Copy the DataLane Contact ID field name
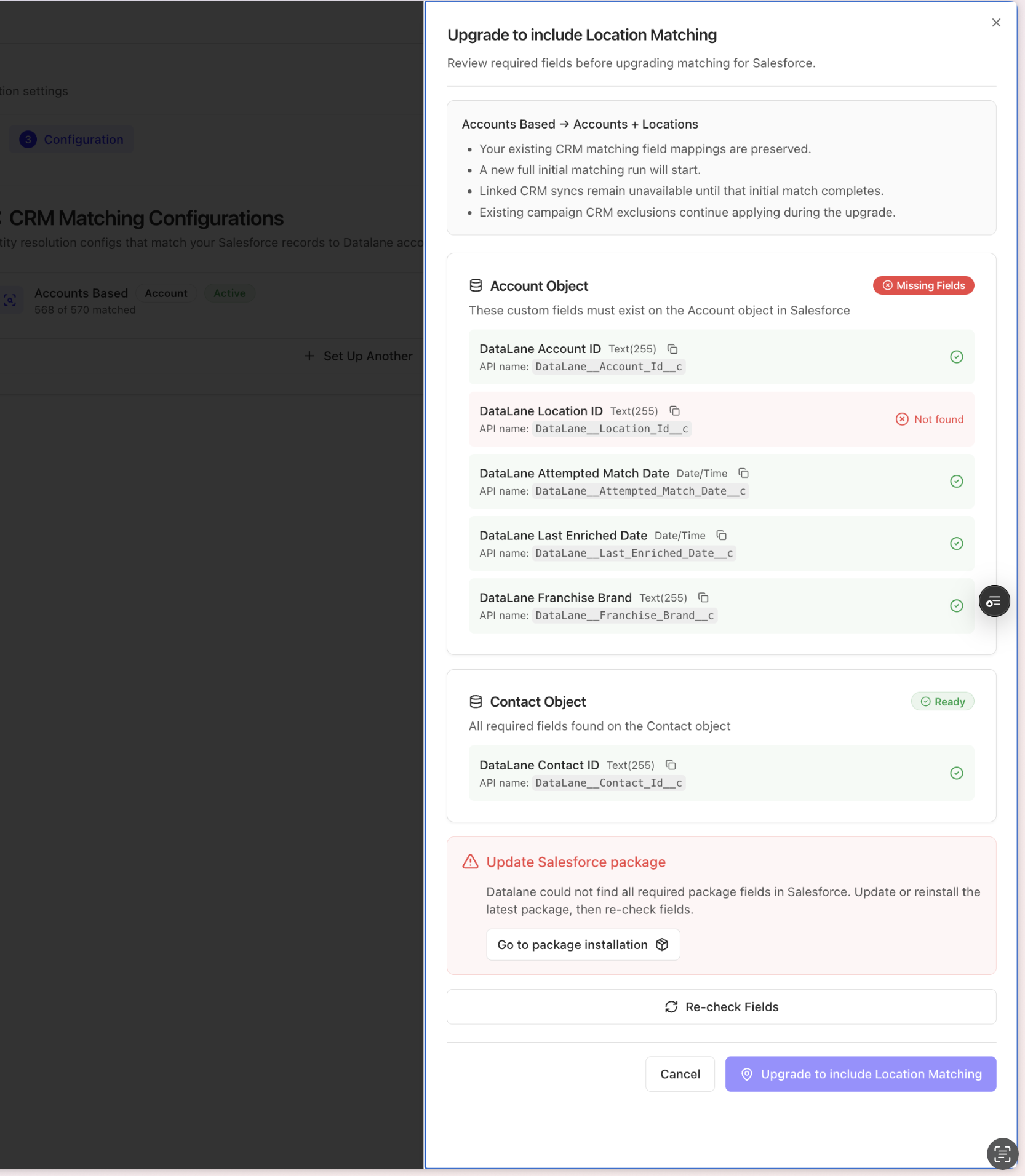Image resolution: width=1025 pixels, height=1176 pixels. [671, 765]
